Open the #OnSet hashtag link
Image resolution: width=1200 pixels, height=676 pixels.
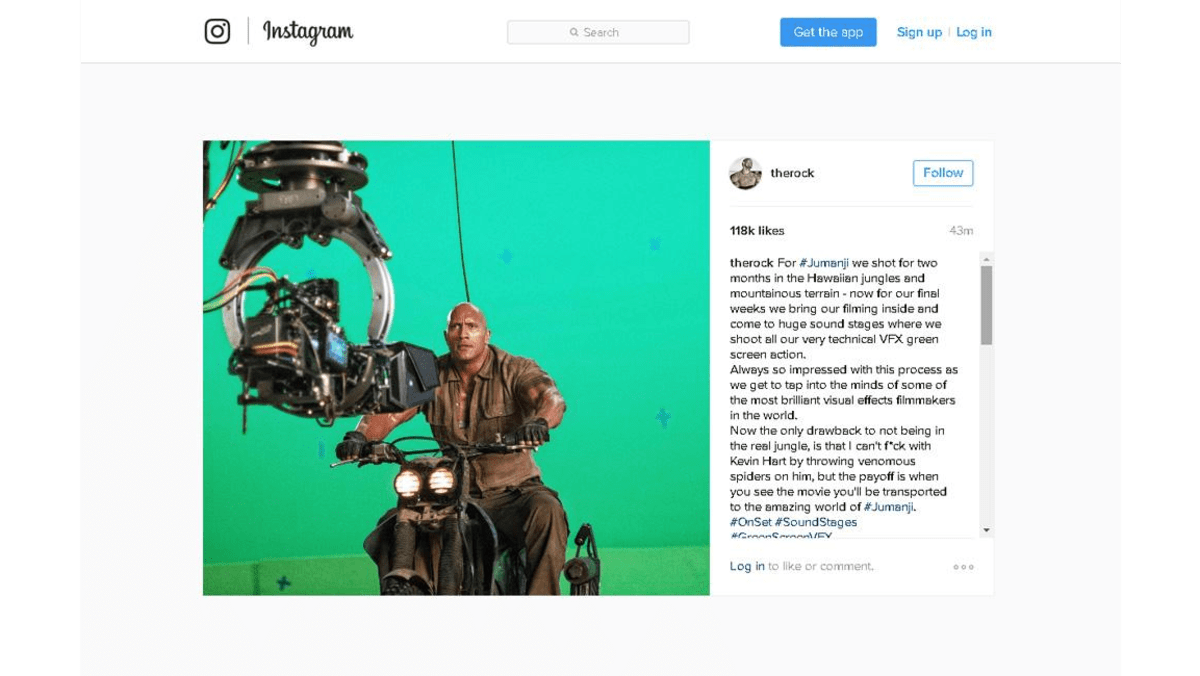pyautogui.click(x=750, y=522)
